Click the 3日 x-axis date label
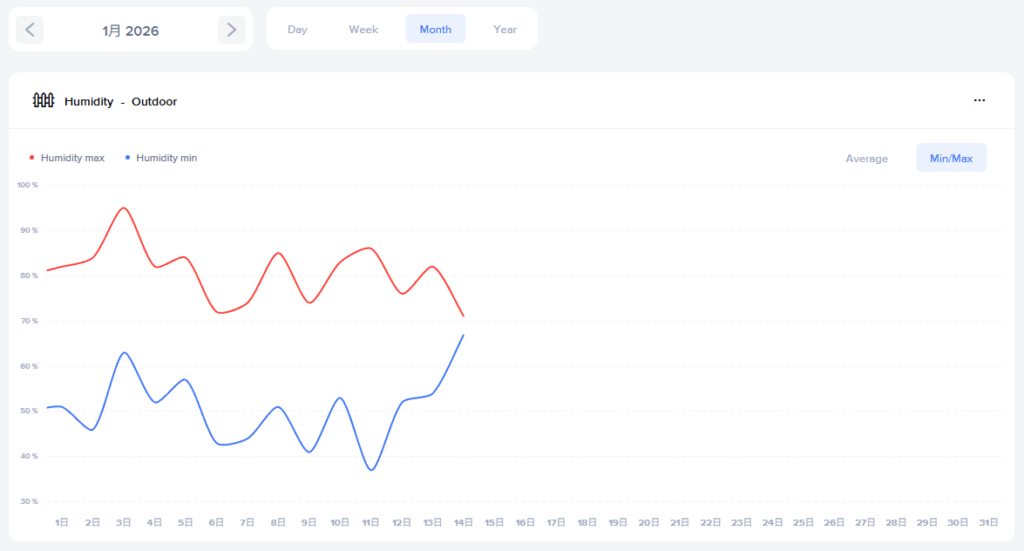 123,522
